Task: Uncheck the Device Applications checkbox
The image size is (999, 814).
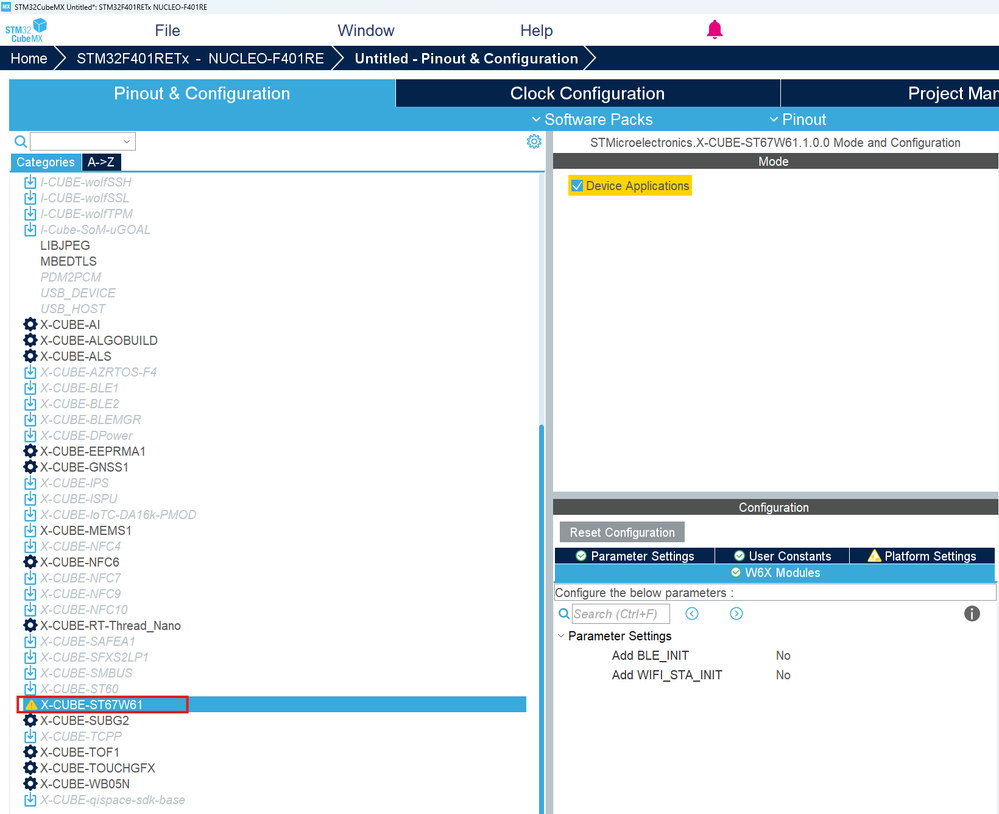Action: [577, 186]
